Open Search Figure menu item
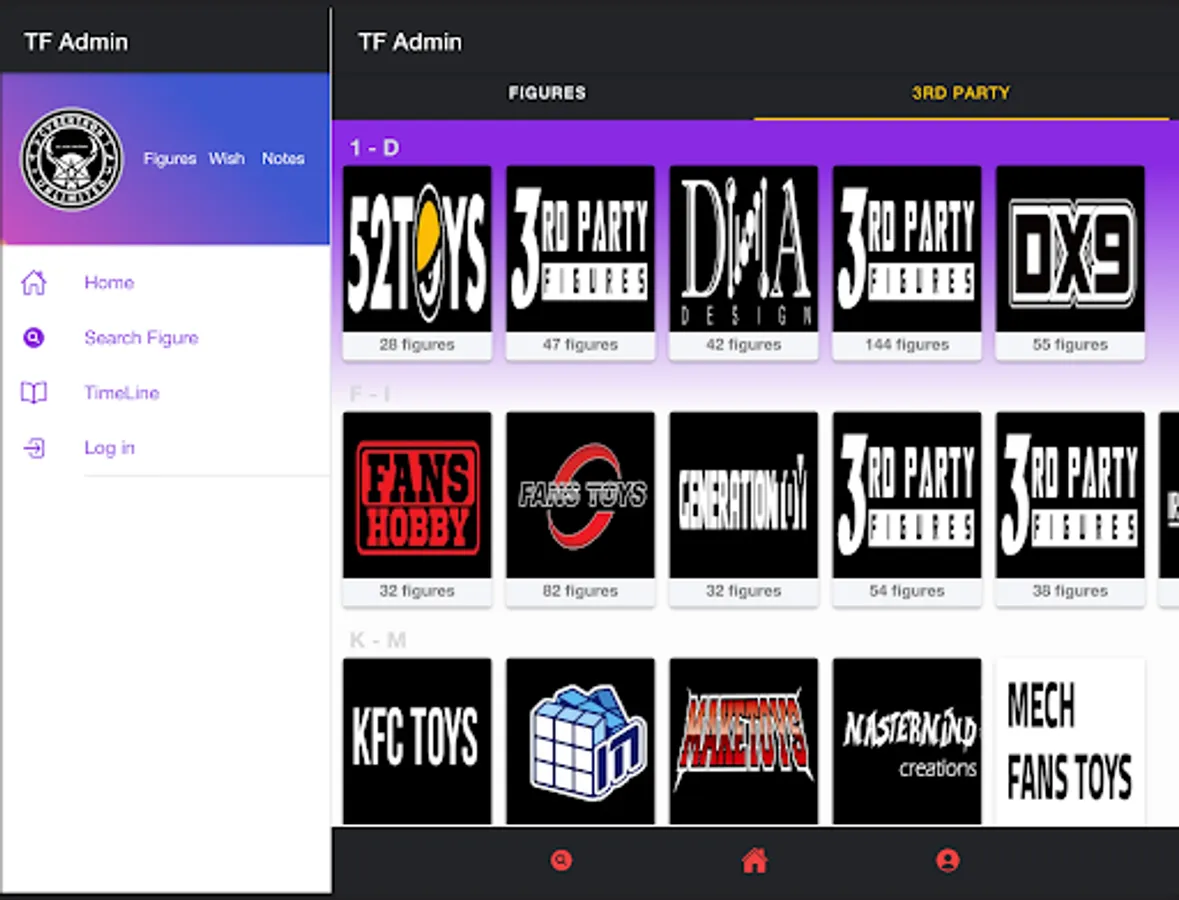This screenshot has height=900, width=1179. tap(141, 338)
